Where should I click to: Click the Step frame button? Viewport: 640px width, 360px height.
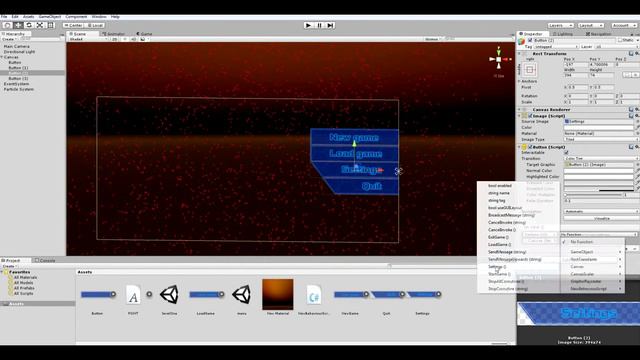[x=330, y=25]
